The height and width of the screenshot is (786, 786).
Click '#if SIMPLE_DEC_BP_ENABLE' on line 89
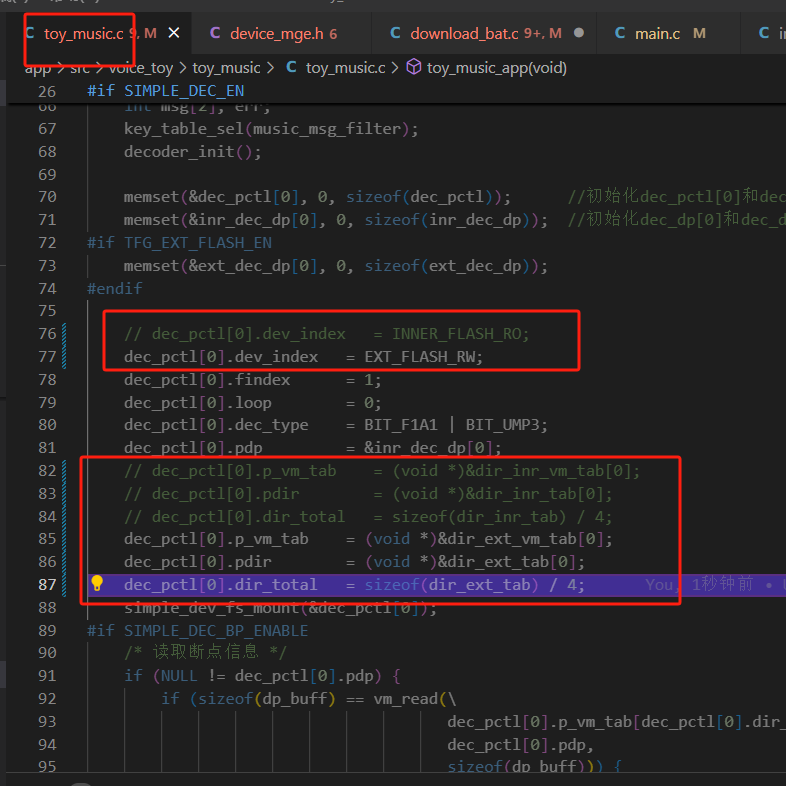click(198, 631)
